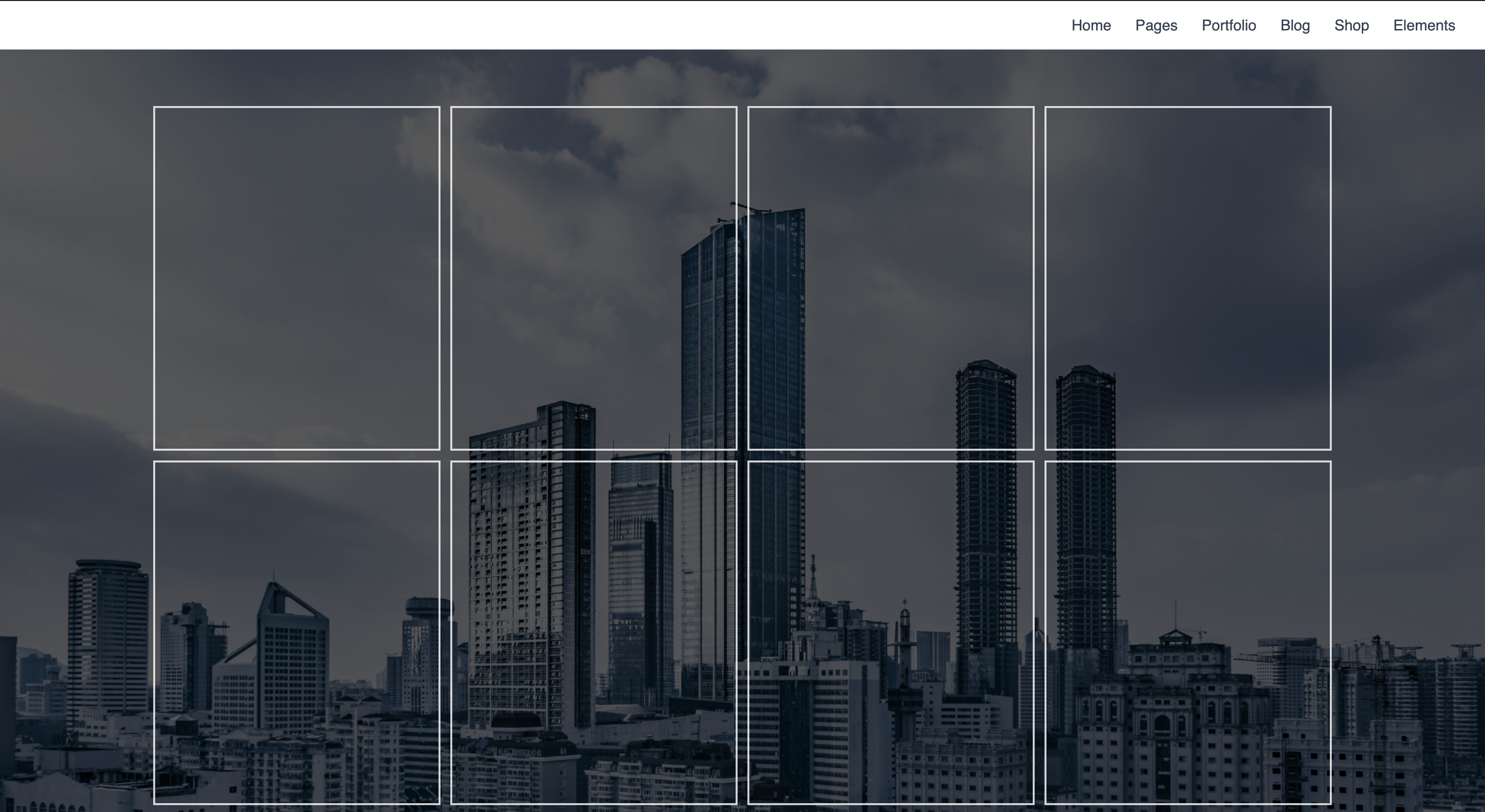The image size is (1485, 812).
Task: Click the Elements link in navigation
Action: click(x=1424, y=26)
